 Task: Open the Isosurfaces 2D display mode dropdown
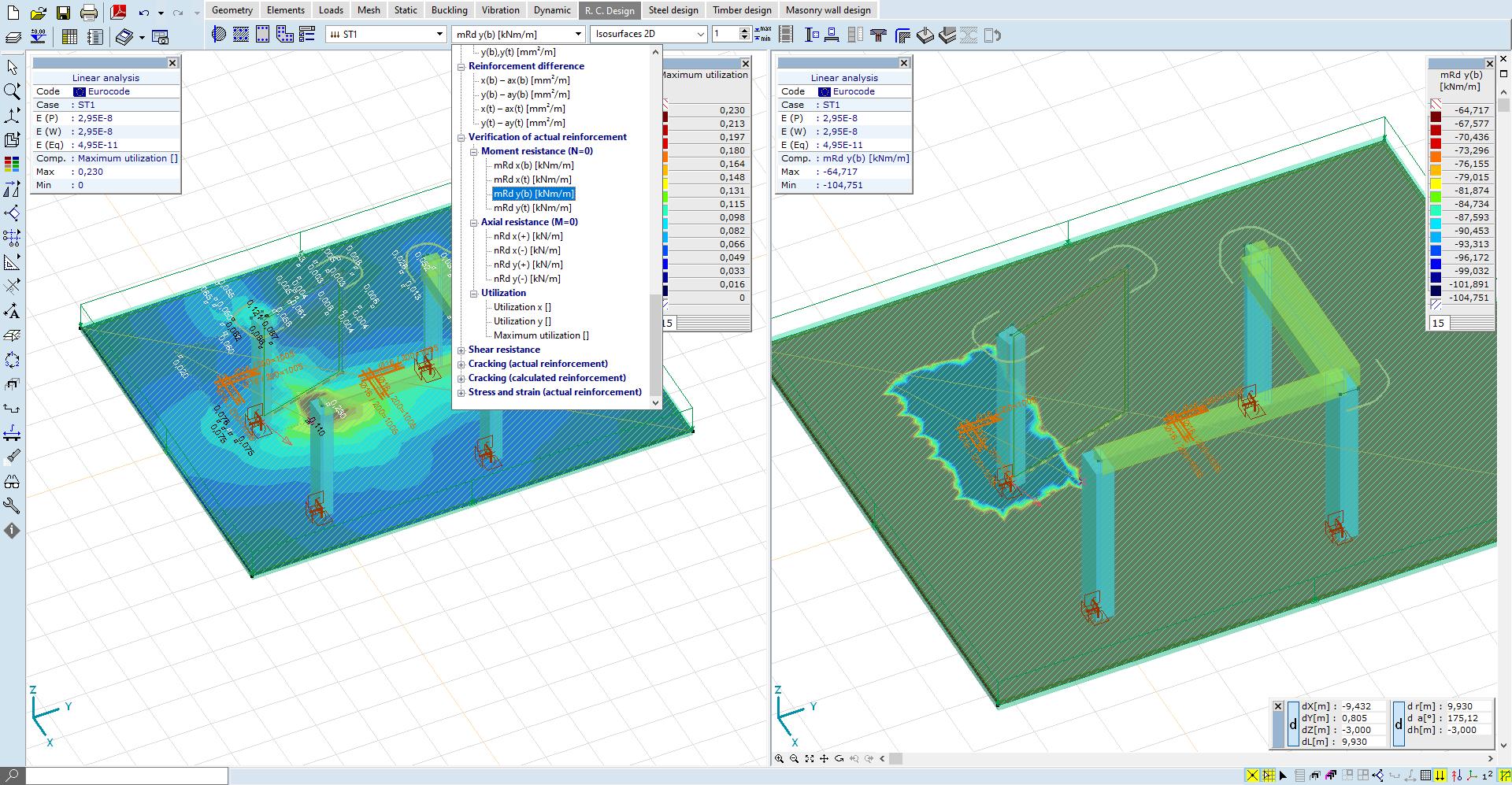(x=700, y=34)
